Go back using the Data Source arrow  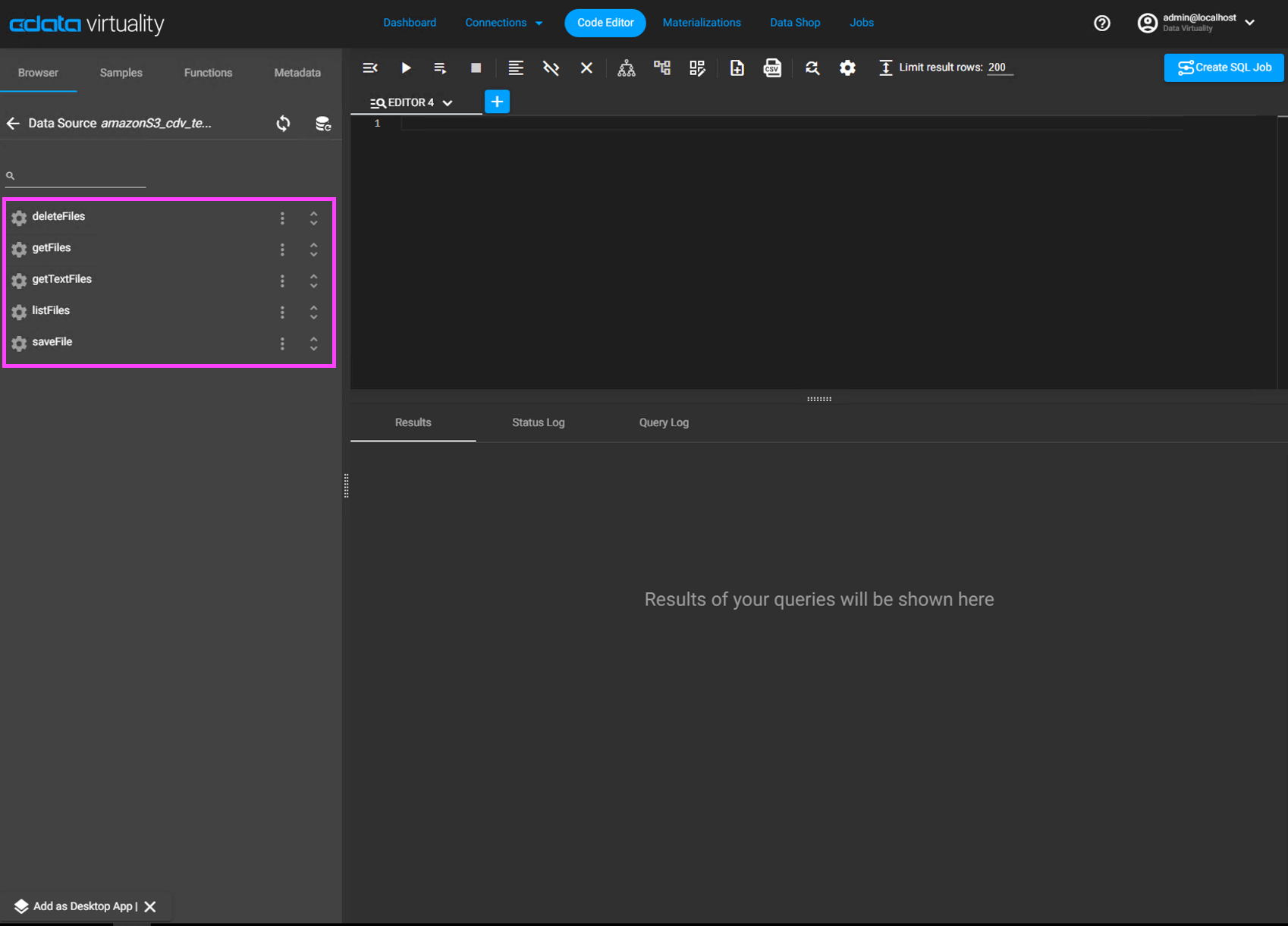click(13, 124)
